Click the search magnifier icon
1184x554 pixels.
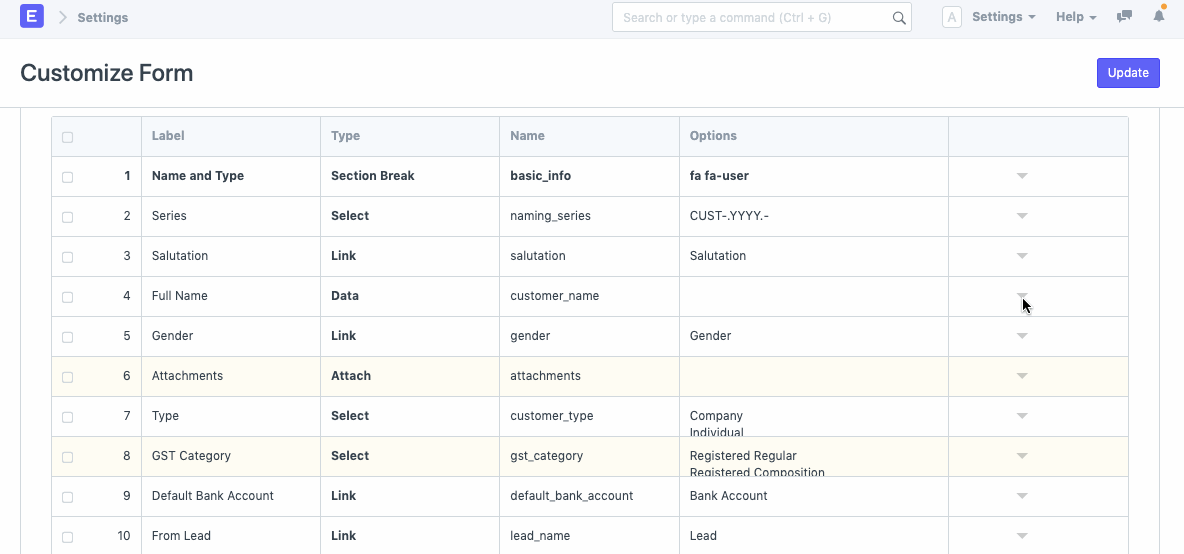tap(899, 18)
